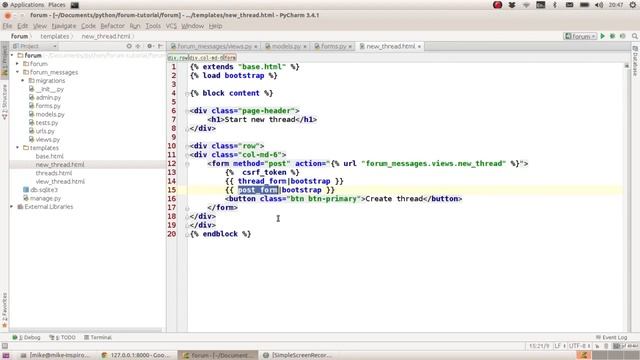Click the LF line separator selector in the status bar
Image resolution: width=640 pixels, height=360 pixels.
tap(559, 346)
